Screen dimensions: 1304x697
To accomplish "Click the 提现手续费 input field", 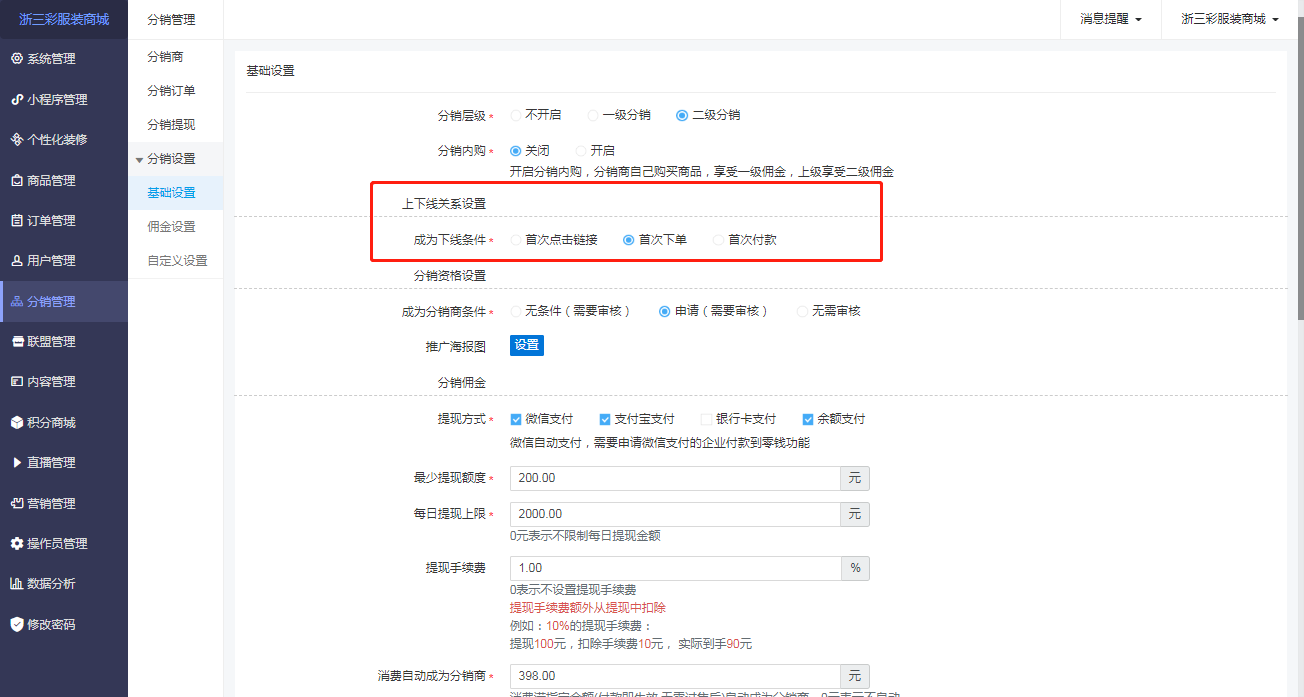I will 675,568.
